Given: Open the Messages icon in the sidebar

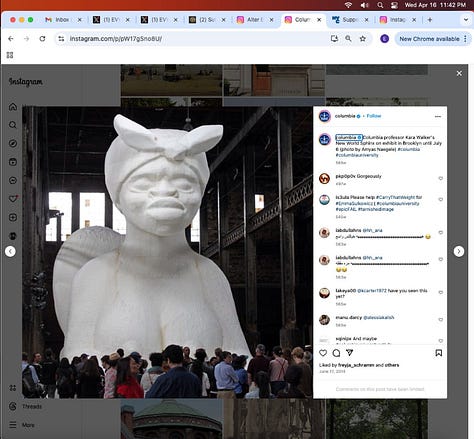Looking at the screenshot, I should [13, 180].
